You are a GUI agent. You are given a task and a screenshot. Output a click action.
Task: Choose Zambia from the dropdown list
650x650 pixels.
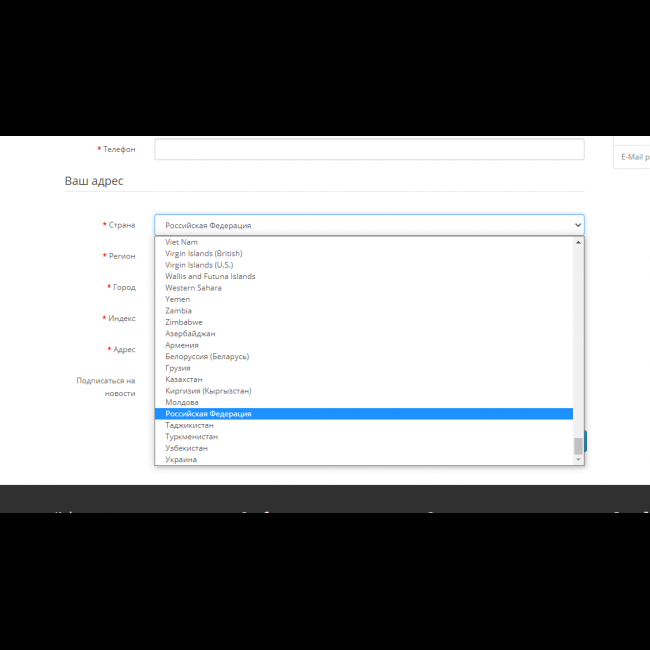pos(179,311)
